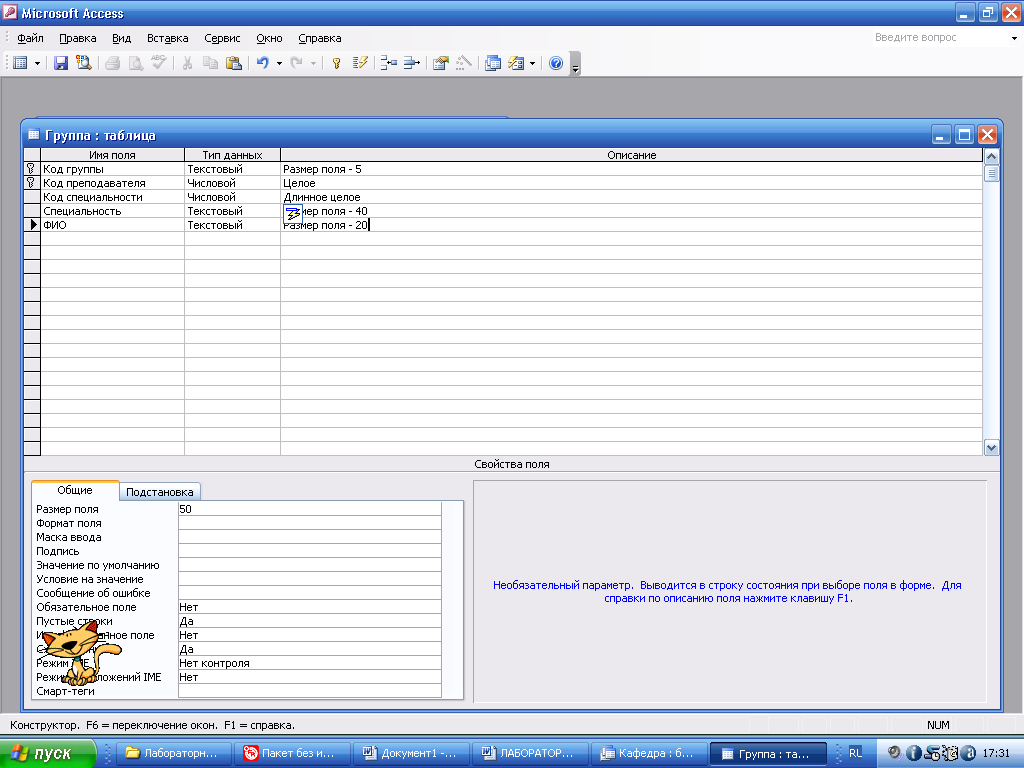The width and height of the screenshot is (1024, 768).
Task: Open the Правка menu
Action: 78,38
